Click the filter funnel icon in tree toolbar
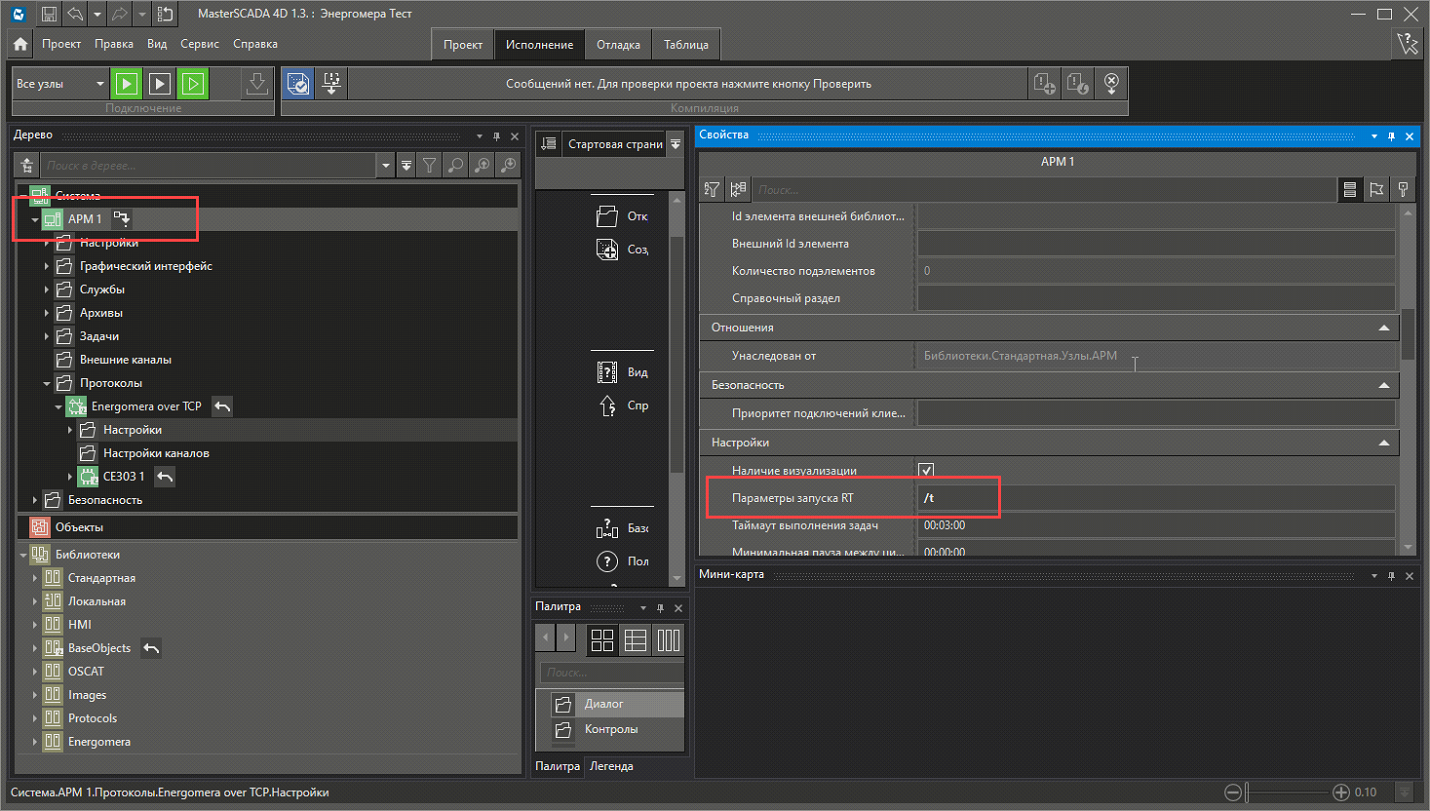This screenshot has height=811, width=1430. pos(429,165)
